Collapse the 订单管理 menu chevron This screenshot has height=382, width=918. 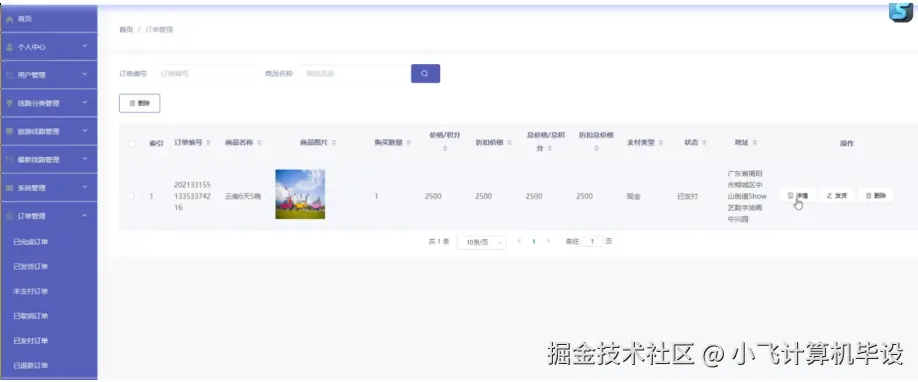(x=84, y=216)
